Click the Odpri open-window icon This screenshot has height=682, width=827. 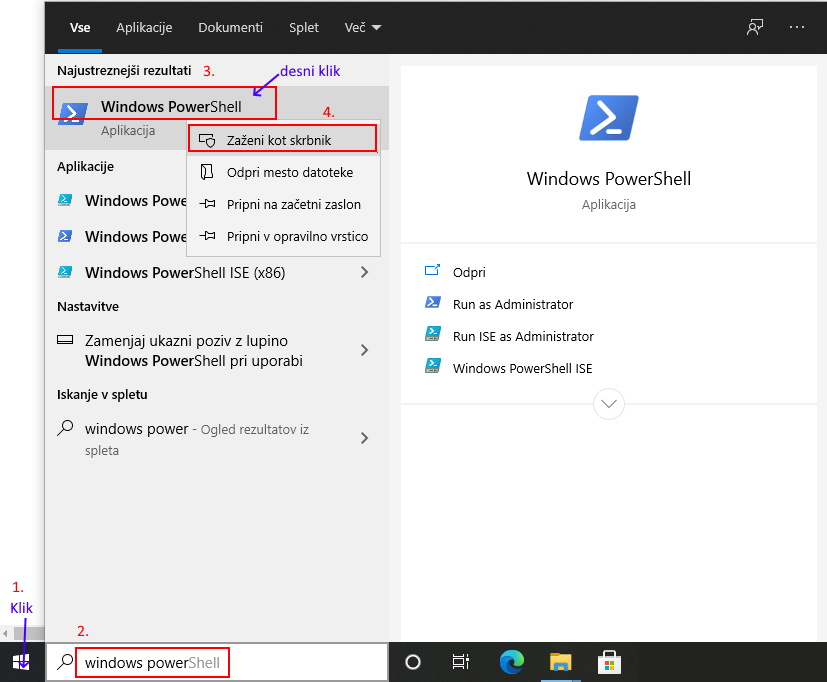pyautogui.click(x=432, y=271)
